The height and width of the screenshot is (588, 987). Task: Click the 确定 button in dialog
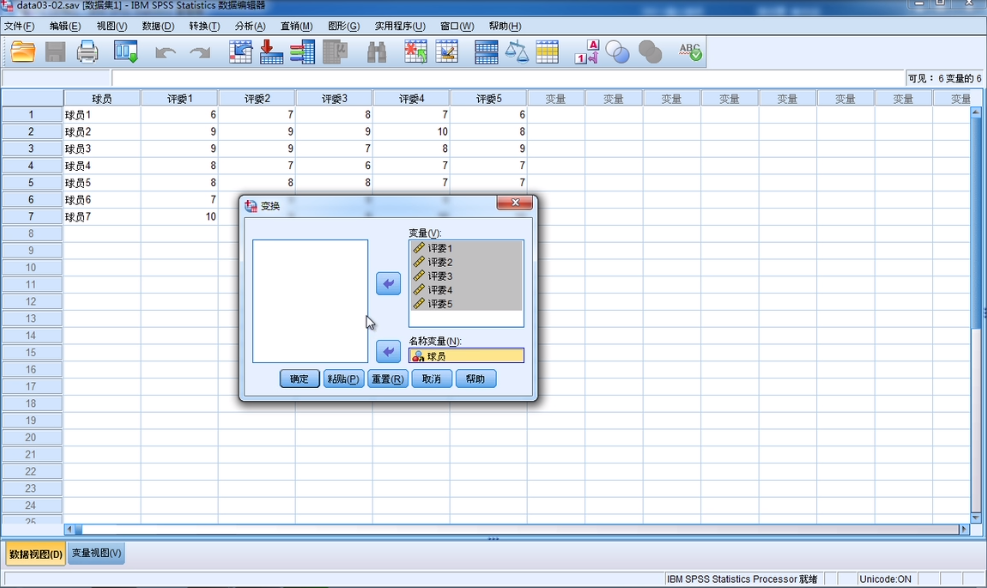300,378
